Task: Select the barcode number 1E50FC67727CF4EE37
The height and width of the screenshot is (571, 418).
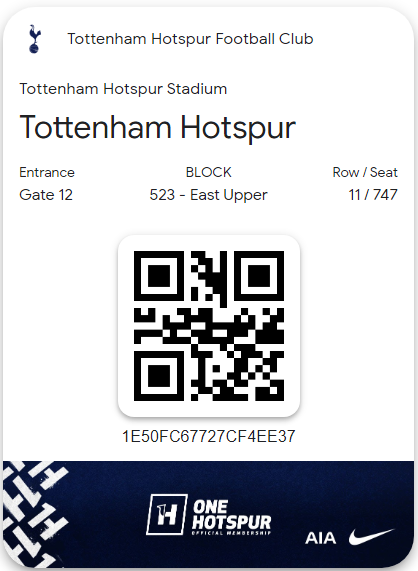Action: (x=209, y=436)
